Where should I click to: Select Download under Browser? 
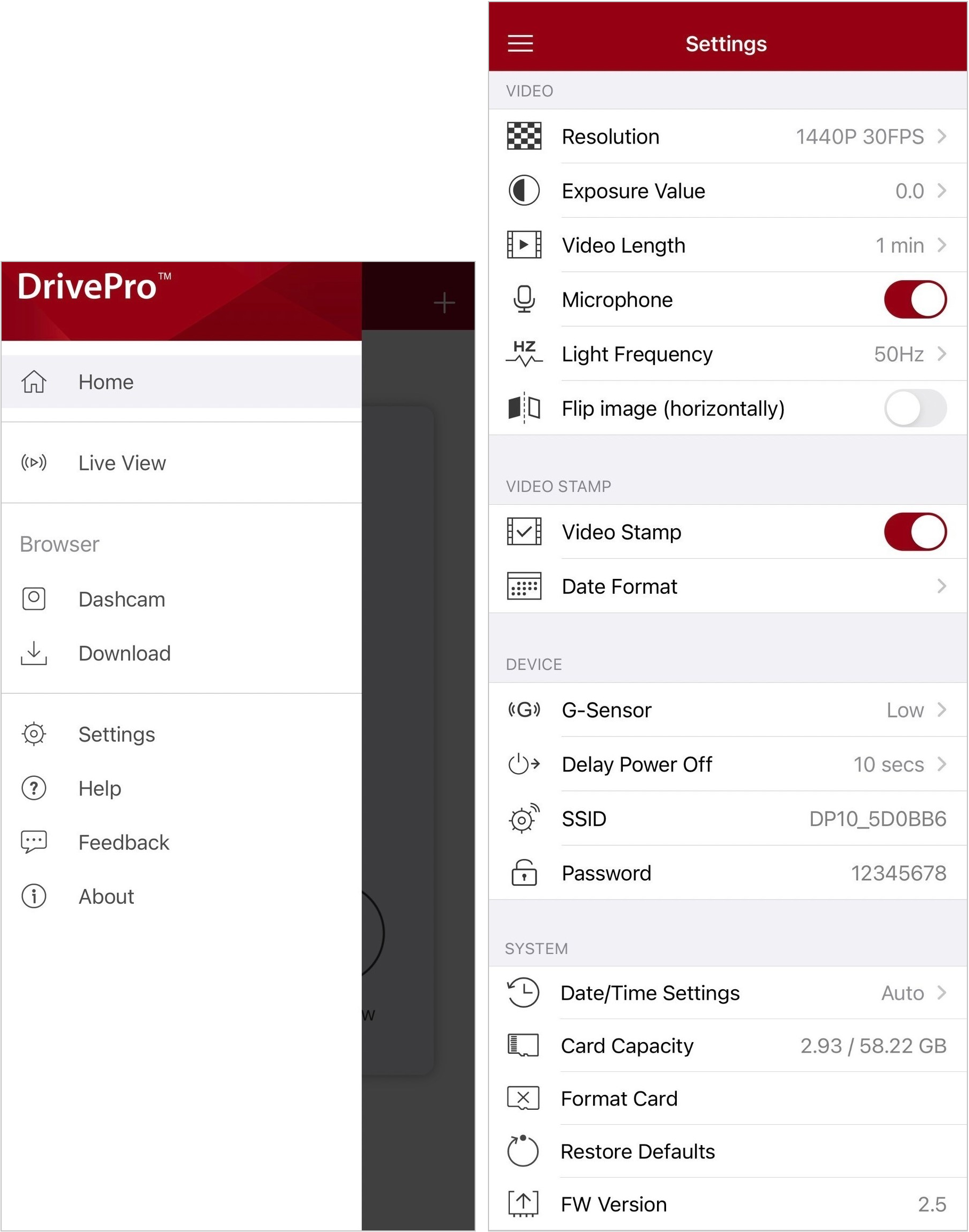tap(181, 653)
